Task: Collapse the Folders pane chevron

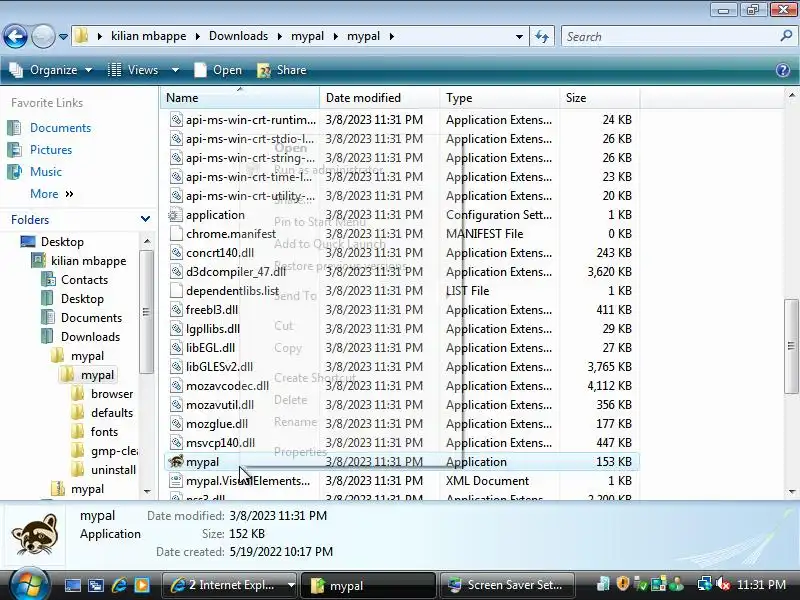Action: 145,219
